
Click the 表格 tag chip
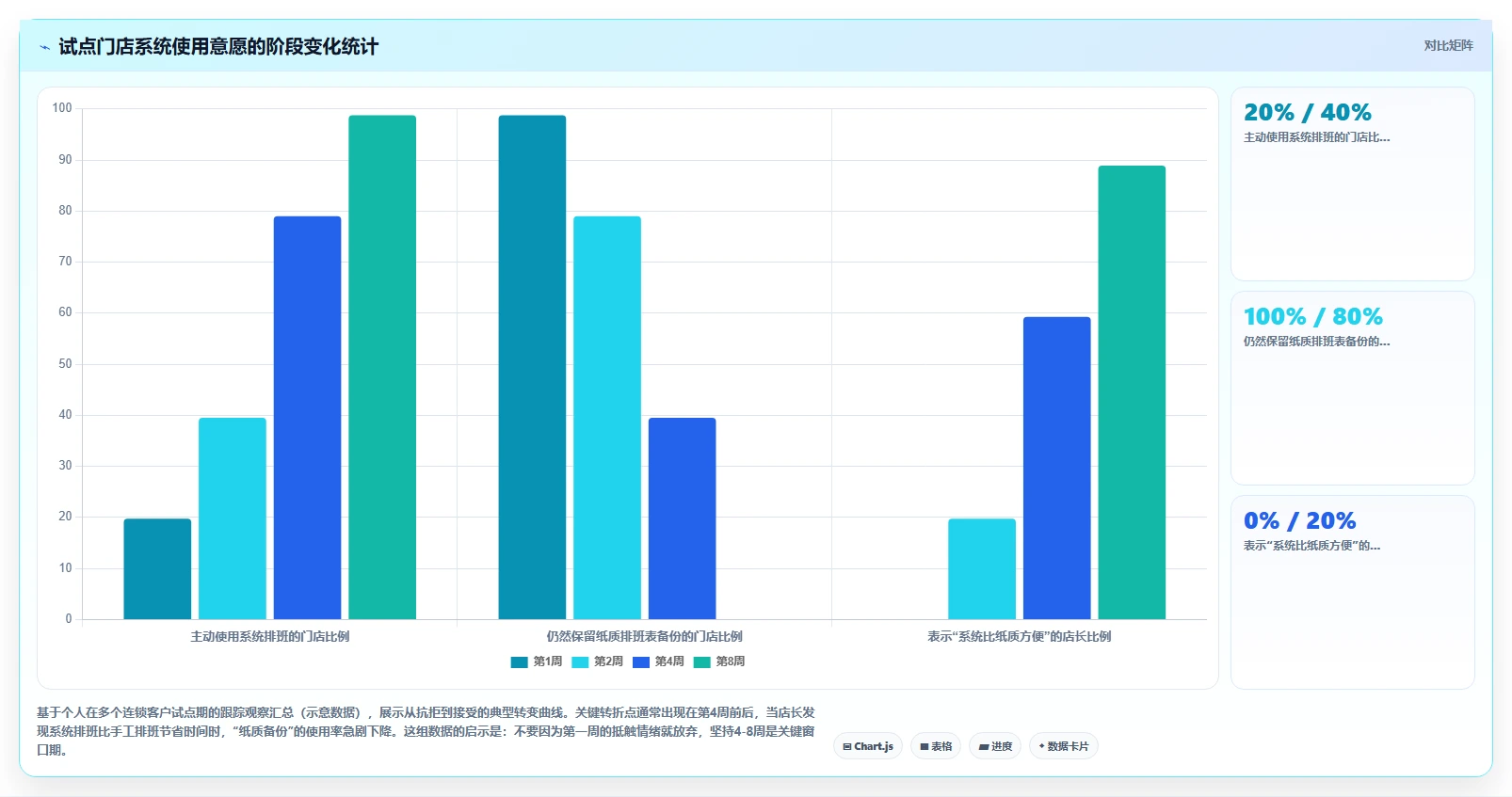tap(936, 746)
